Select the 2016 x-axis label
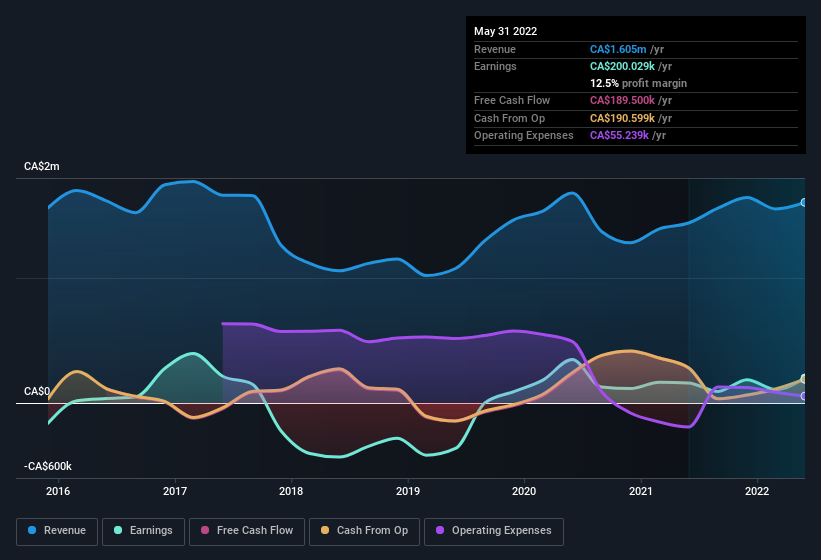The width and height of the screenshot is (821, 560). point(58,491)
